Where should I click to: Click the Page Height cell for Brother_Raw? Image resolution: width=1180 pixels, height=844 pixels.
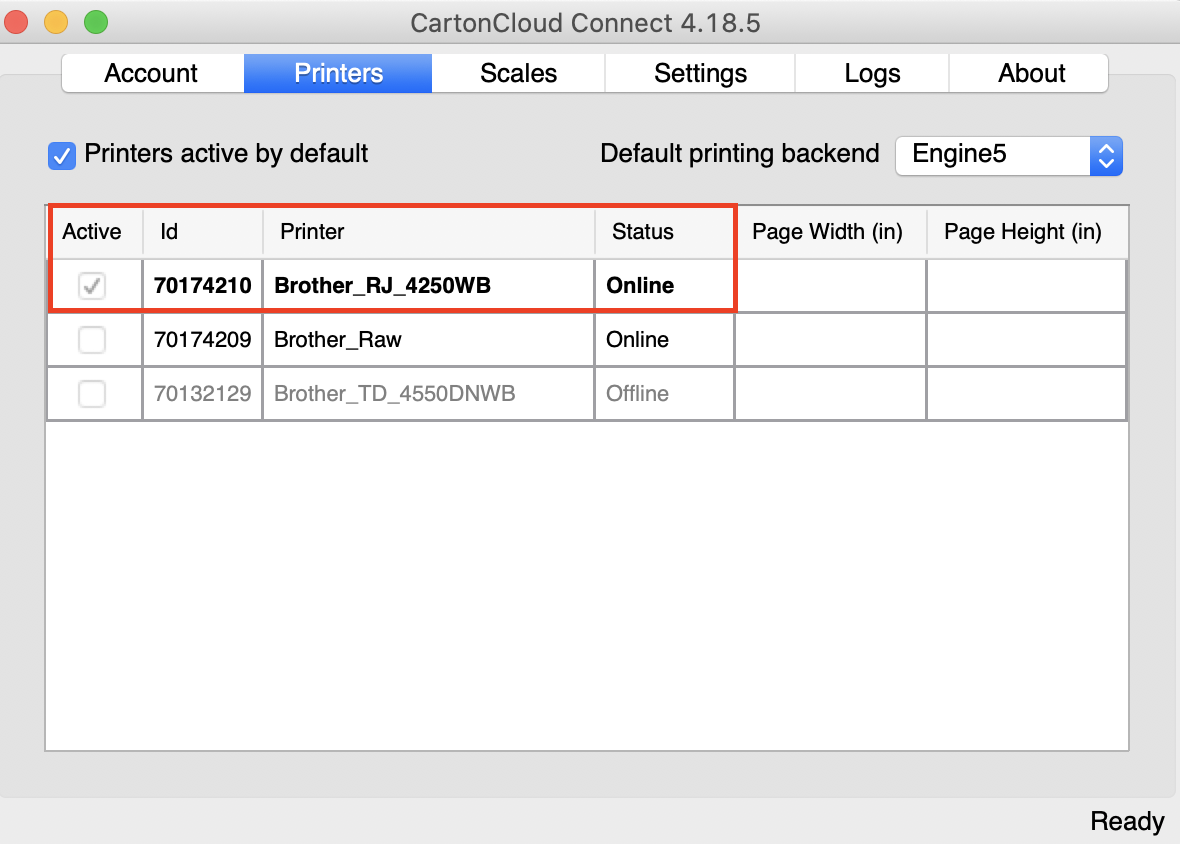pos(1026,339)
